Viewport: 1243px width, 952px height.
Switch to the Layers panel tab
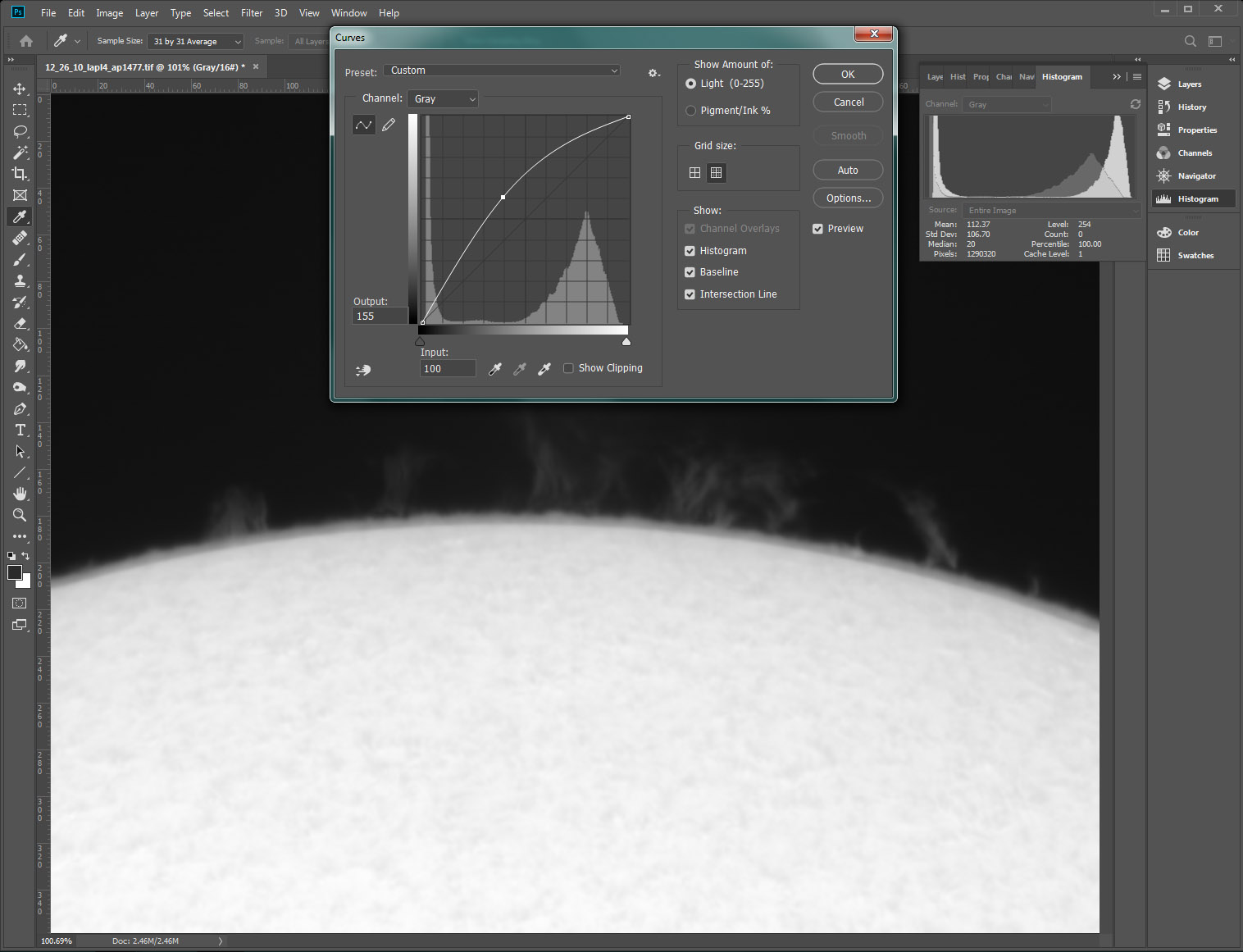tap(935, 76)
